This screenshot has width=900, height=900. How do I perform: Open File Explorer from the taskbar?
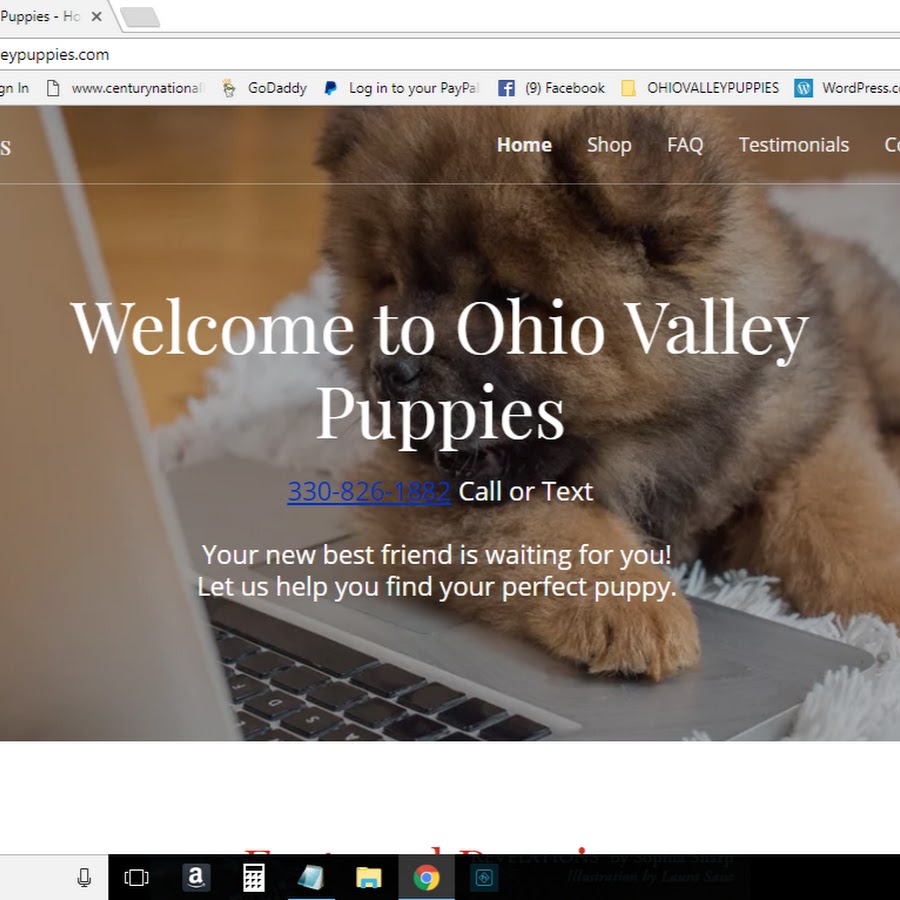pos(368,877)
